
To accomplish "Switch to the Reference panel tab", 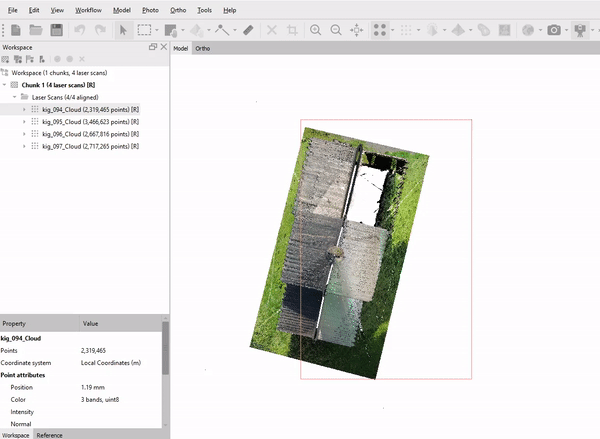I will (x=49, y=435).
